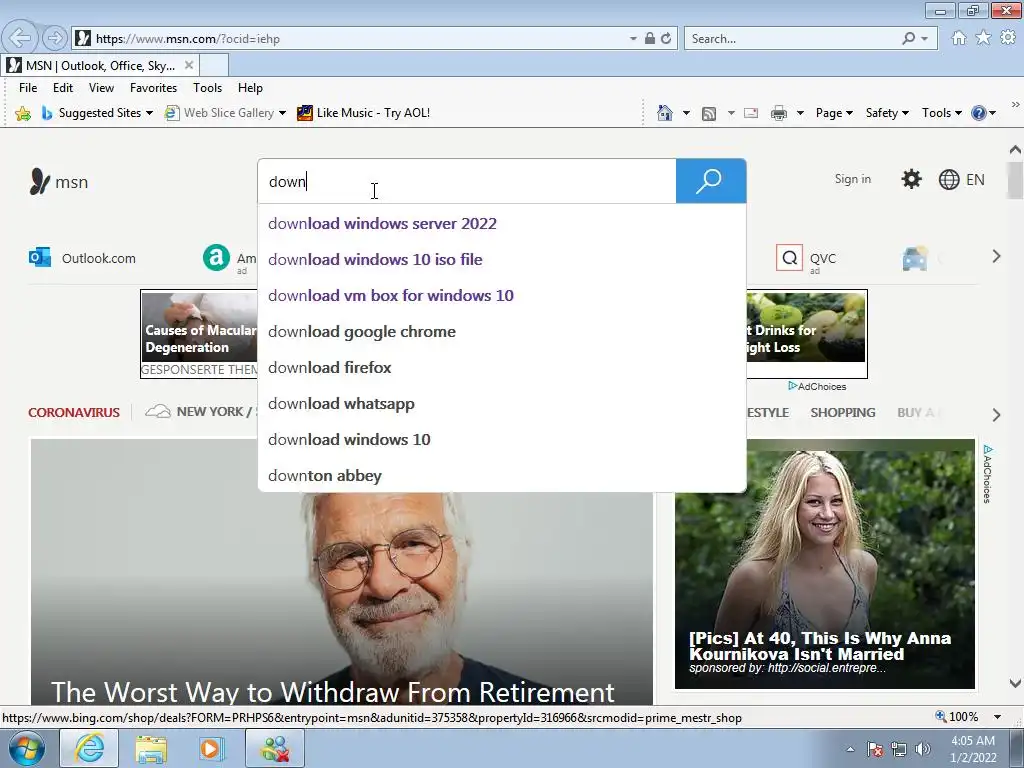Expand the search provider dropdown arrow
Viewport: 1024px width, 768px height.
pos(925,39)
